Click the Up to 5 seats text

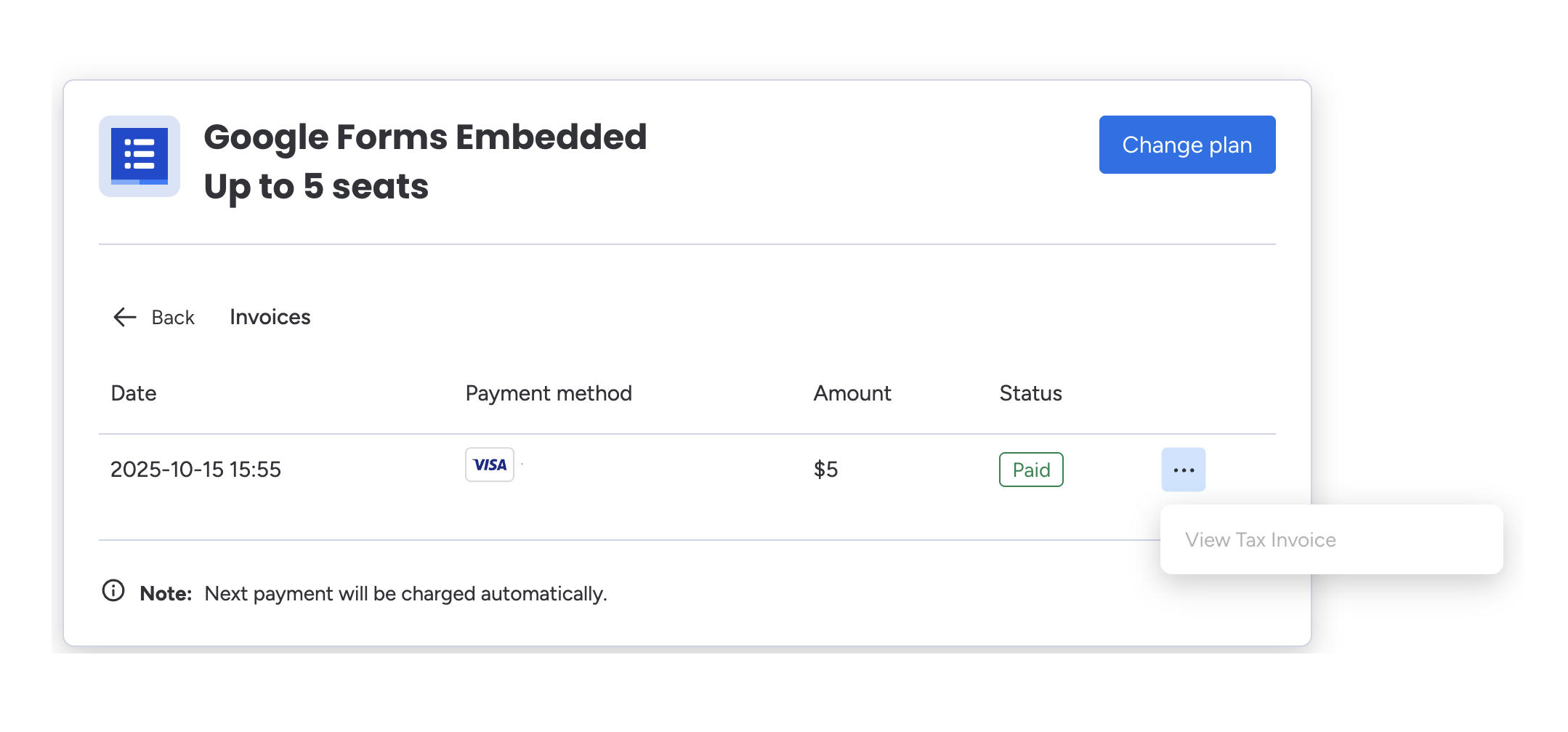(x=316, y=187)
